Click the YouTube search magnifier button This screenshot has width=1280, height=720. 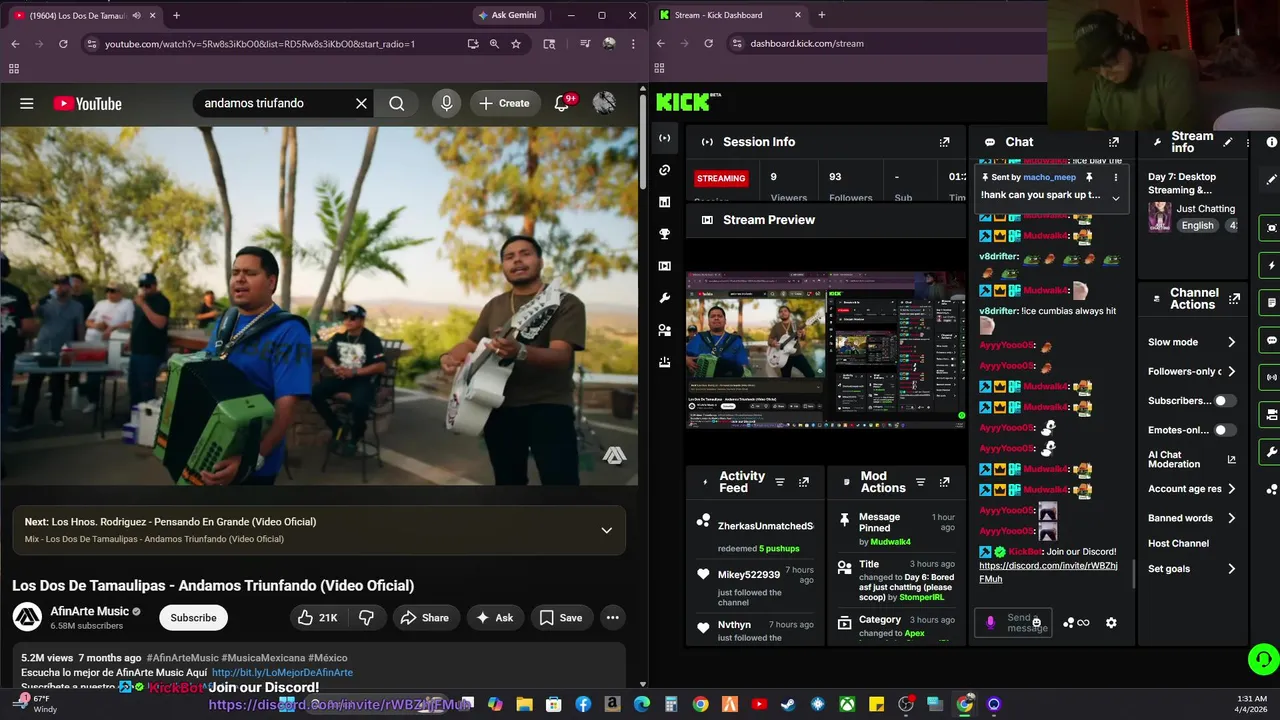click(x=397, y=103)
